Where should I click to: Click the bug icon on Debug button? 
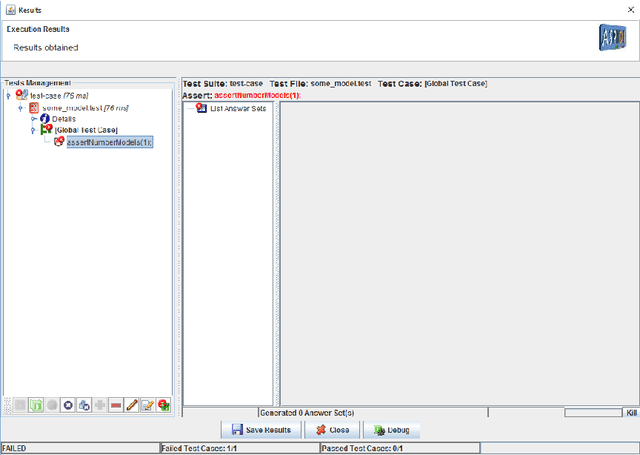pyautogui.click(x=379, y=430)
